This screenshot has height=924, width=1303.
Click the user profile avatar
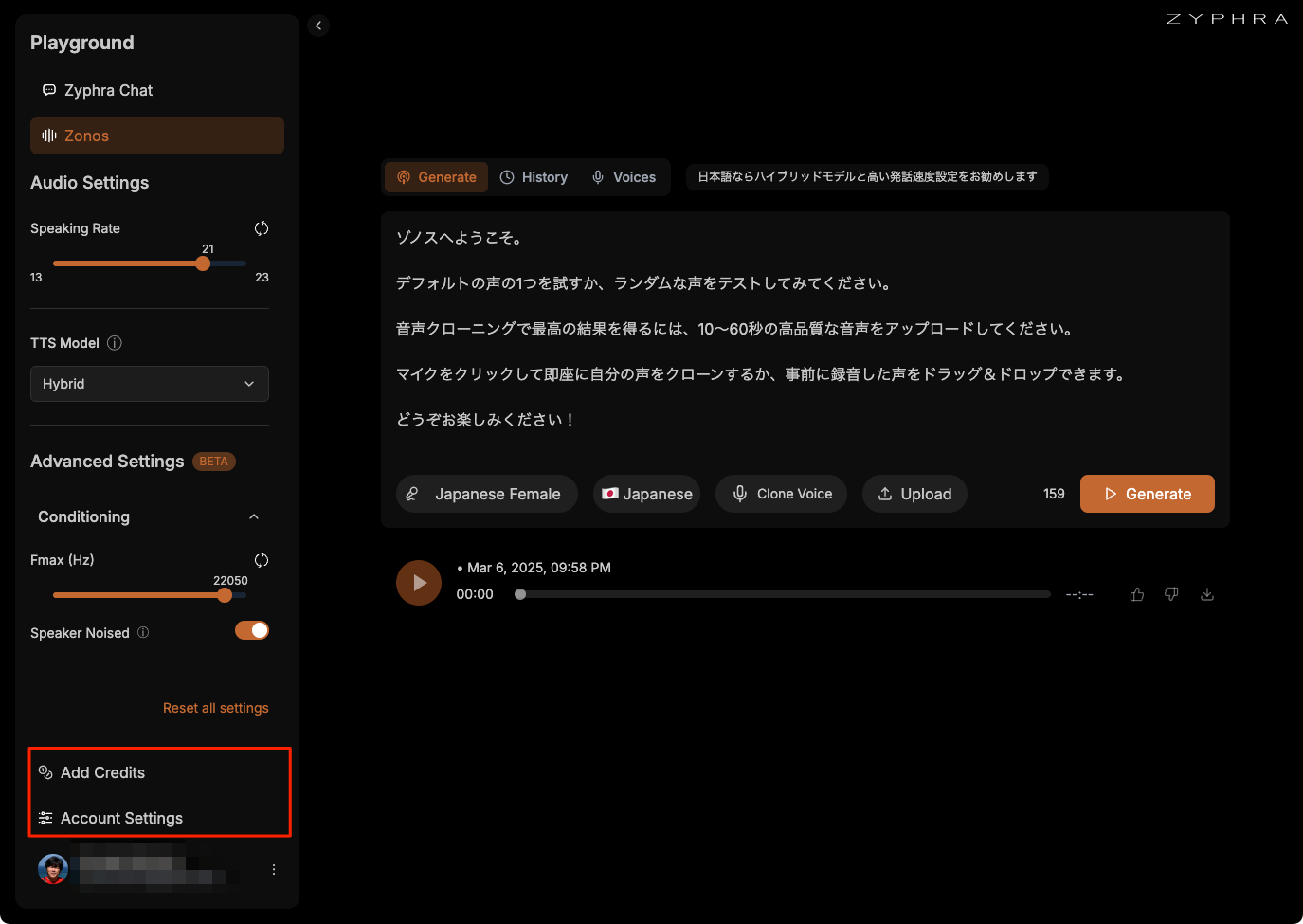(x=53, y=869)
